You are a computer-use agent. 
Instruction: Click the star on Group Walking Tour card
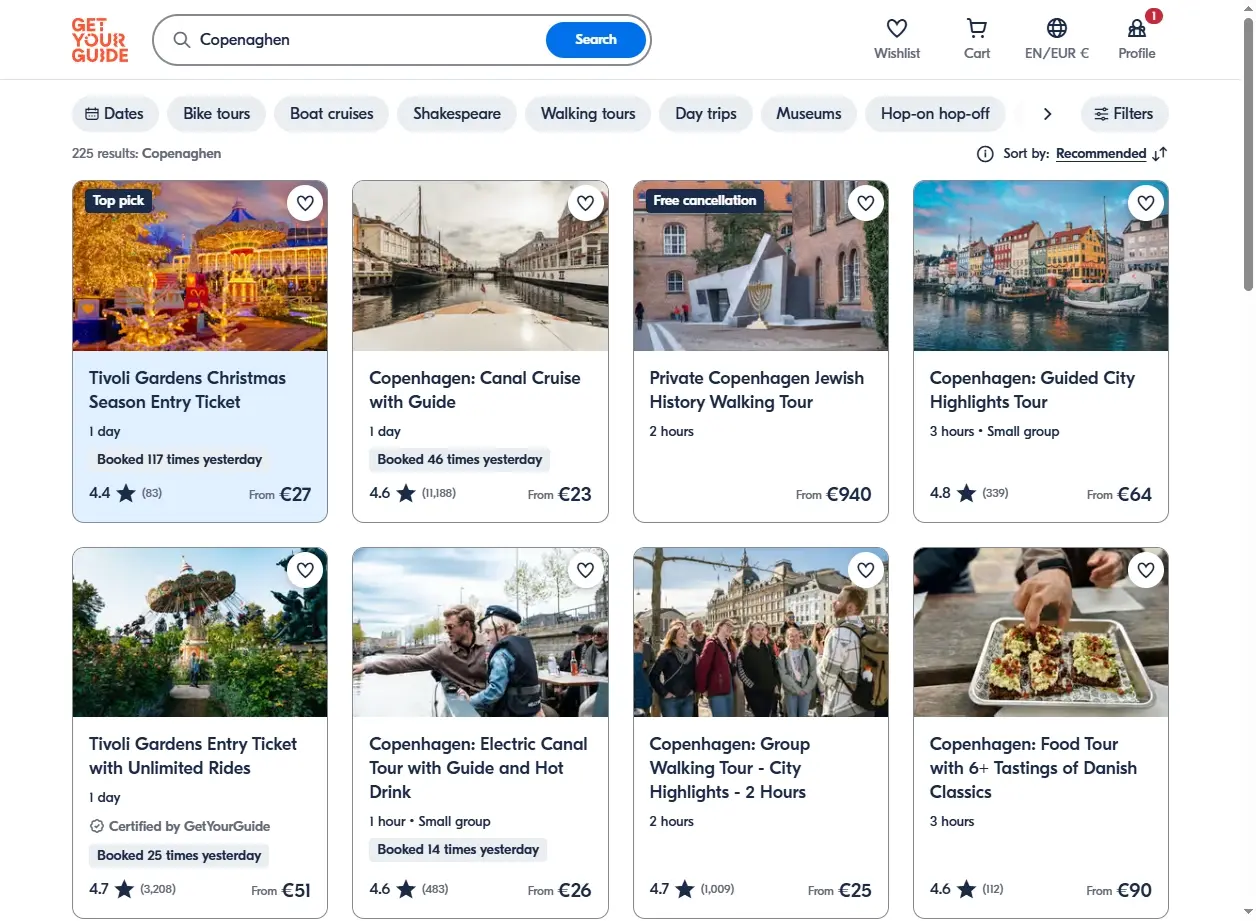pos(686,889)
